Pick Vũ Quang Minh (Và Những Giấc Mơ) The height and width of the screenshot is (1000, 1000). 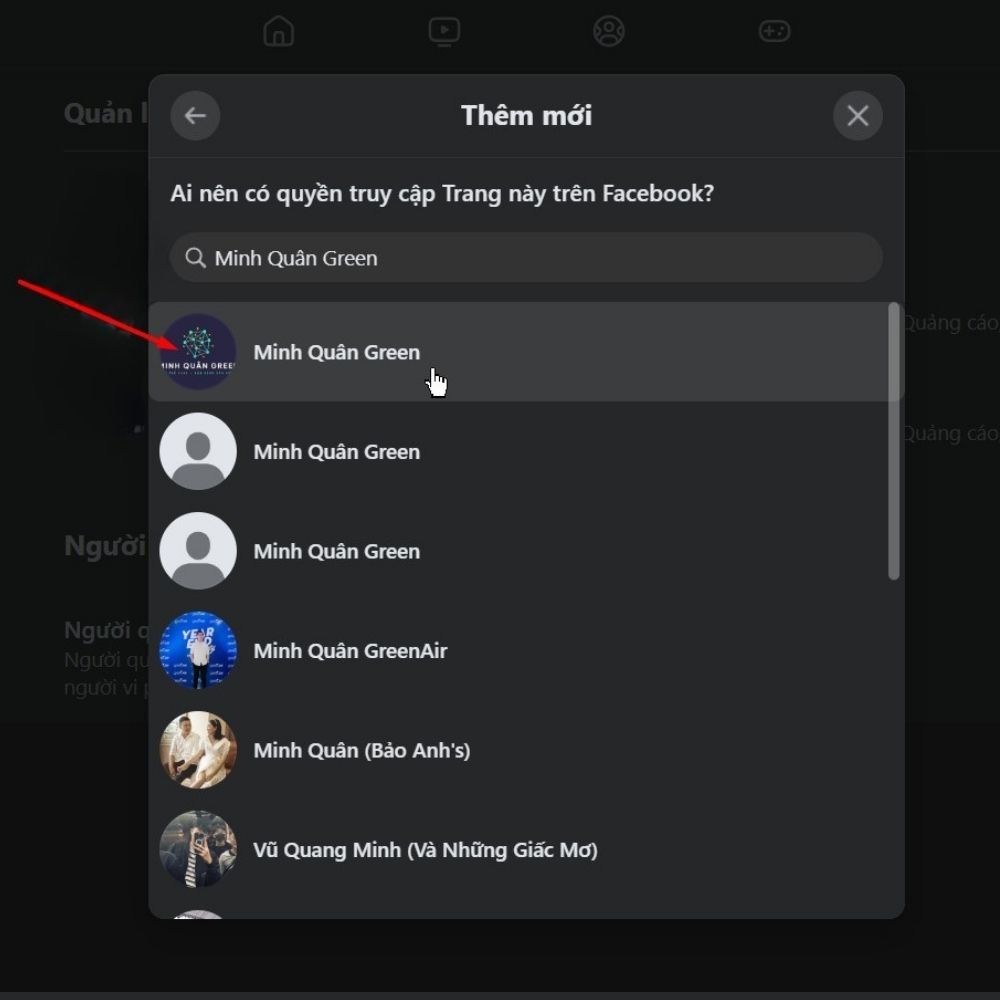pyautogui.click(x=425, y=850)
